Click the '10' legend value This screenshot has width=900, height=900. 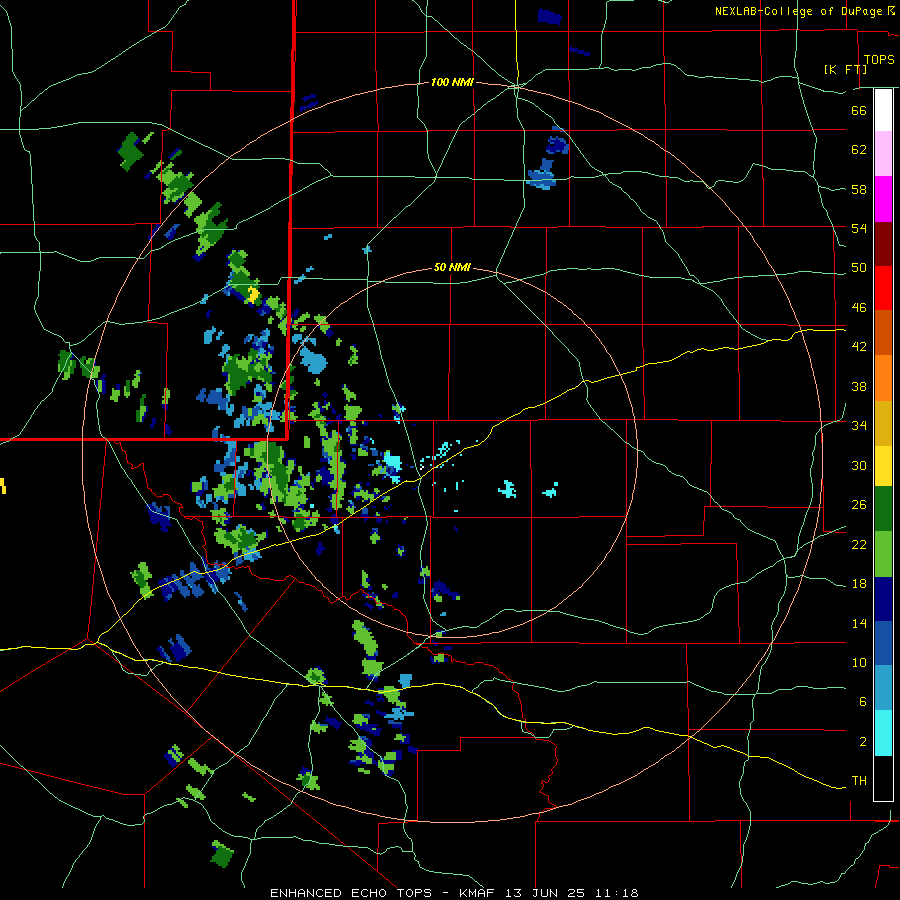tap(859, 662)
